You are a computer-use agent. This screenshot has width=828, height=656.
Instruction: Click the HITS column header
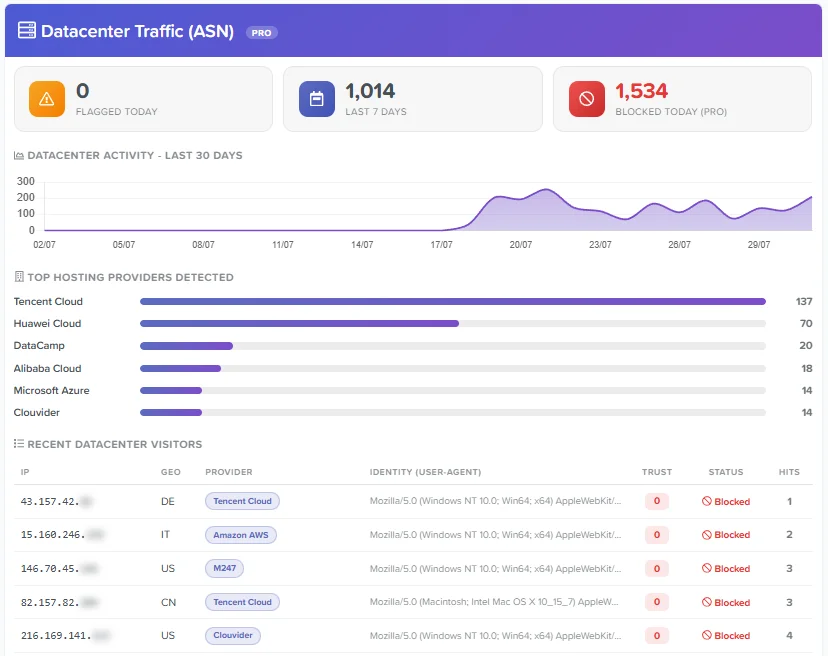pyautogui.click(x=789, y=472)
